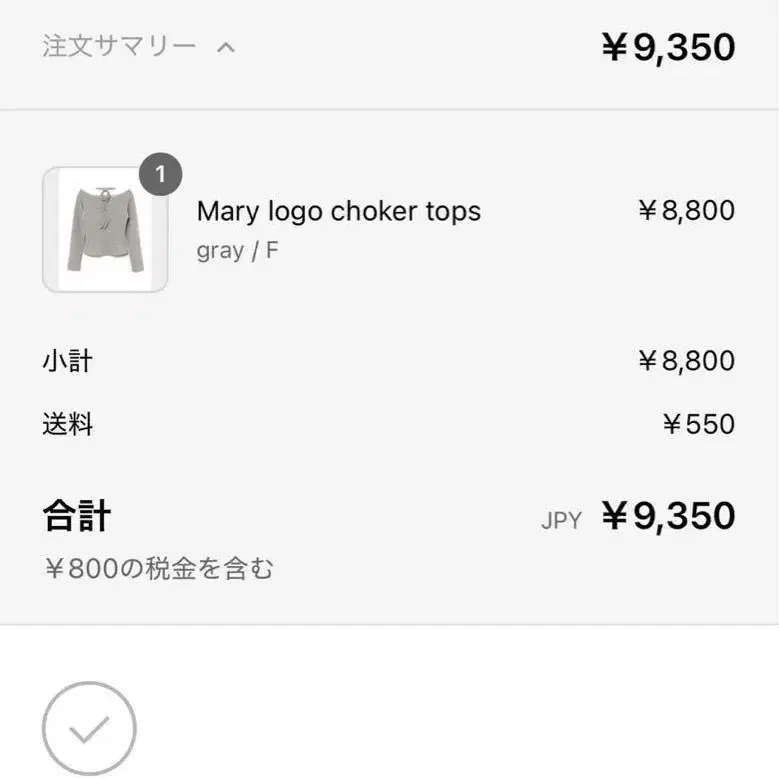Click the 注文サマリー header label
The height and width of the screenshot is (779, 779).
tap(119, 46)
